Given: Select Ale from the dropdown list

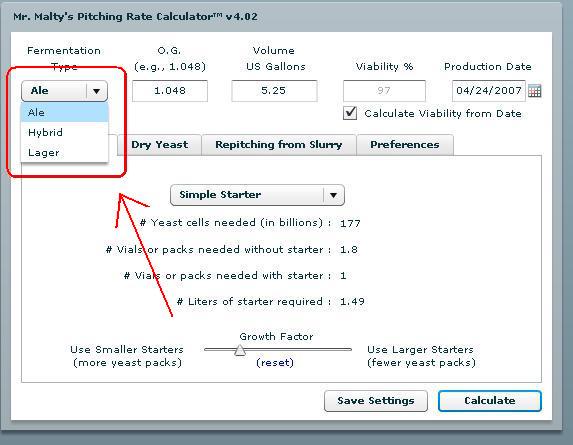Looking at the screenshot, I should (65, 113).
